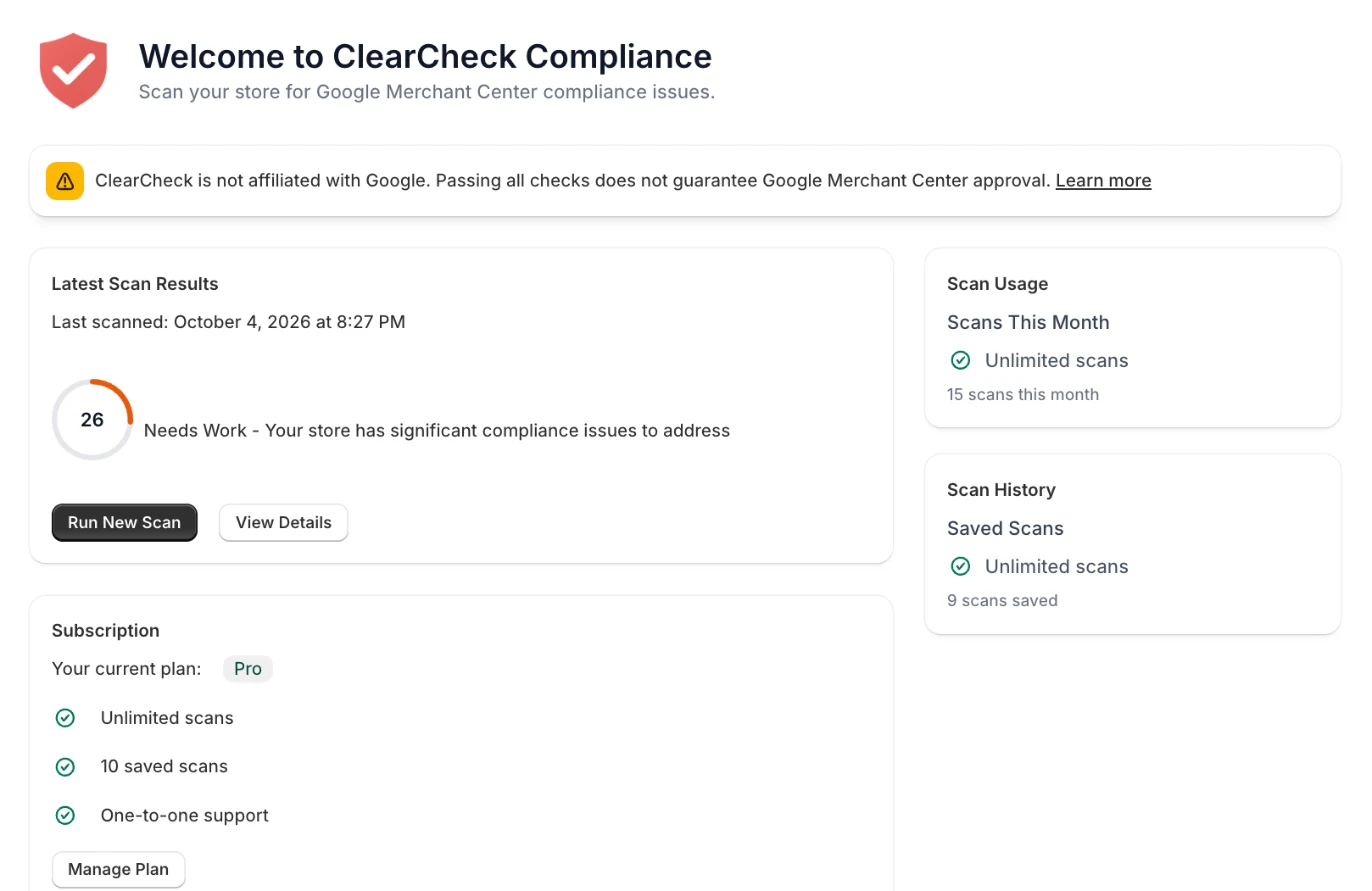Click the yellow warning triangle icon

click(65, 181)
